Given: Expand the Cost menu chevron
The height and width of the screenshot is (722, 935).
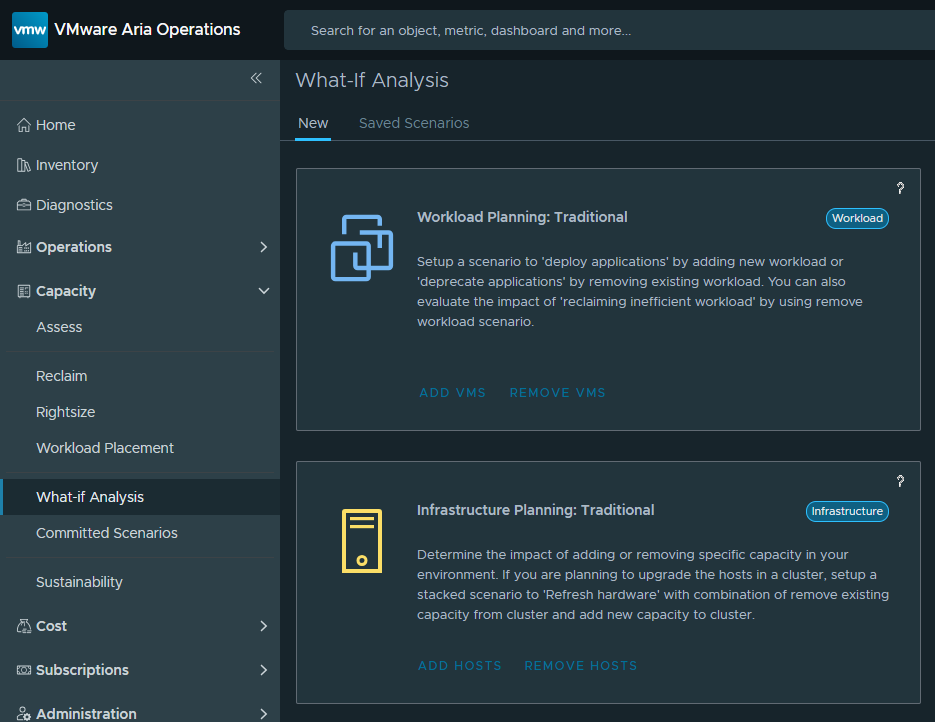Looking at the screenshot, I should point(264,626).
